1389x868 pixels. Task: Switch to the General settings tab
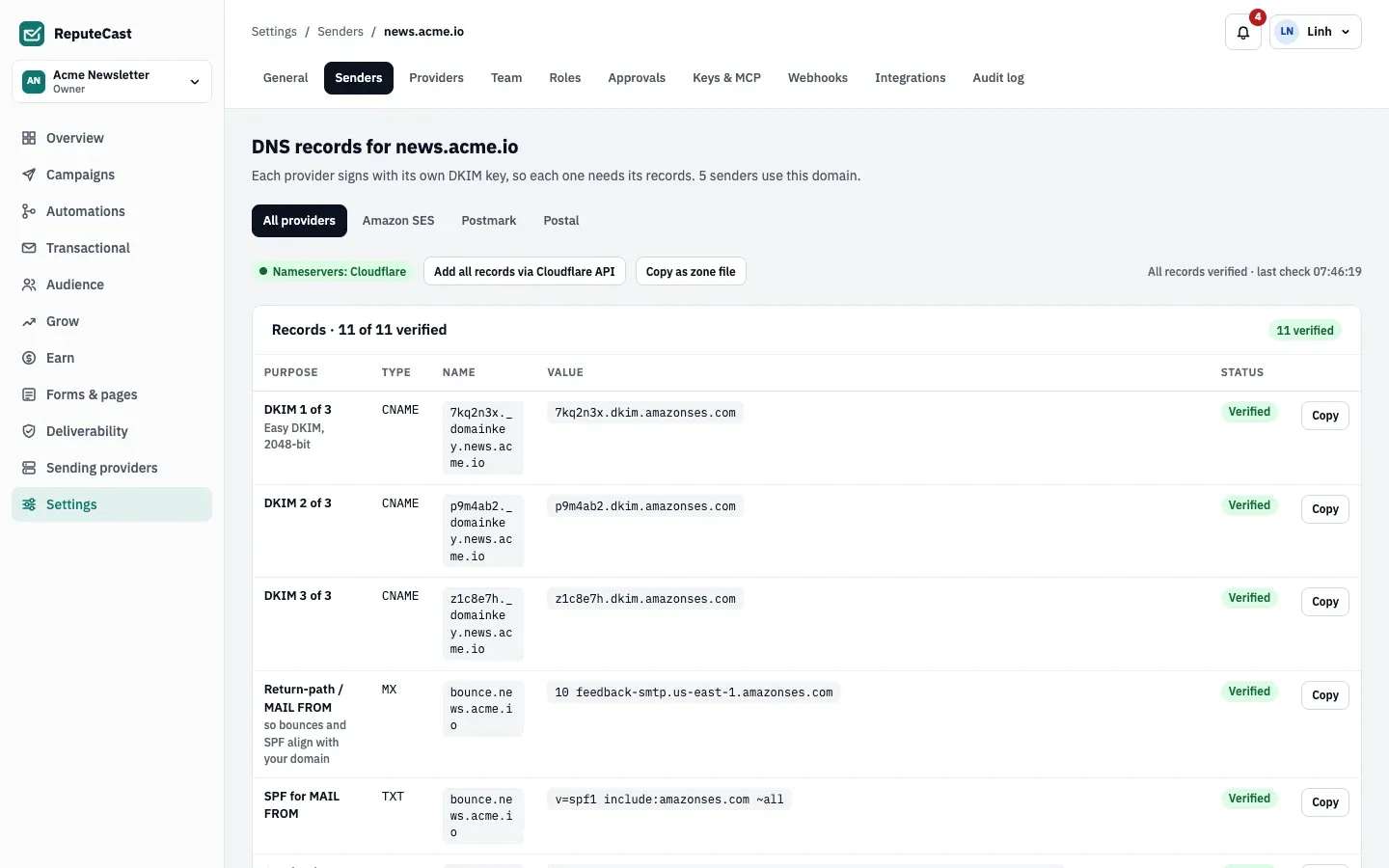pyautogui.click(x=286, y=78)
